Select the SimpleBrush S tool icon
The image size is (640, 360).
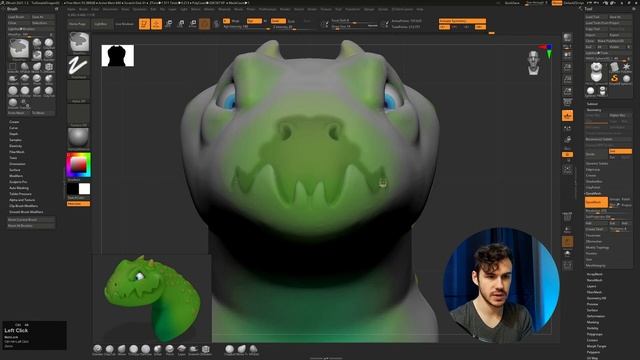(614, 78)
